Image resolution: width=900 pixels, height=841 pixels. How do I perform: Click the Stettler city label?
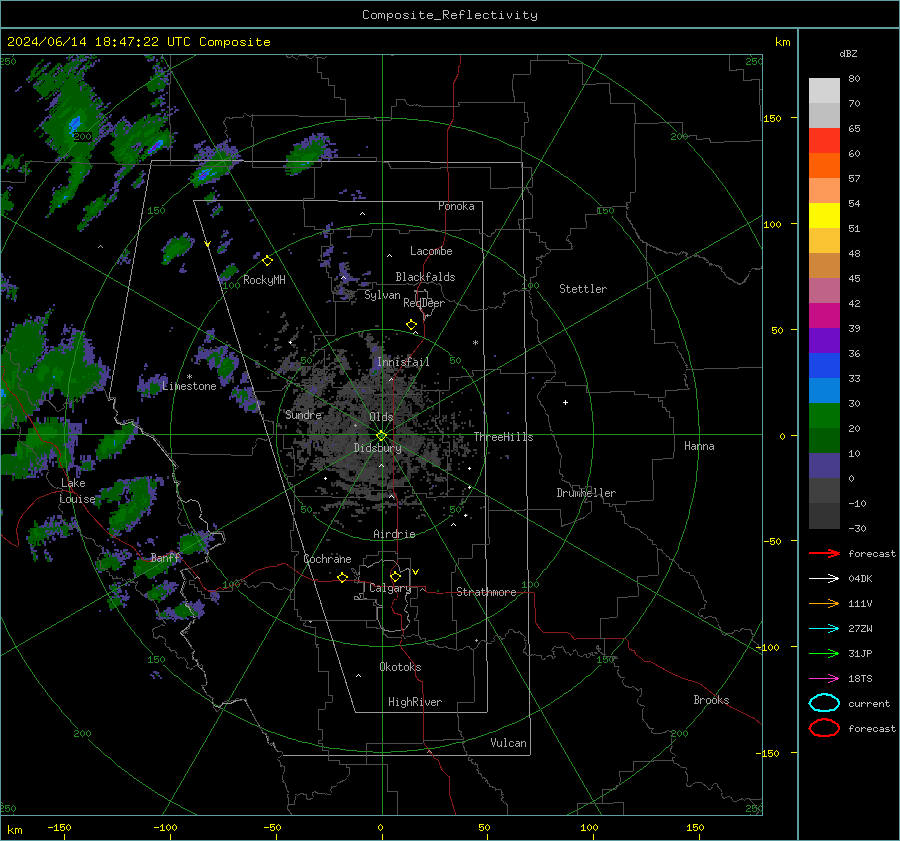point(583,289)
